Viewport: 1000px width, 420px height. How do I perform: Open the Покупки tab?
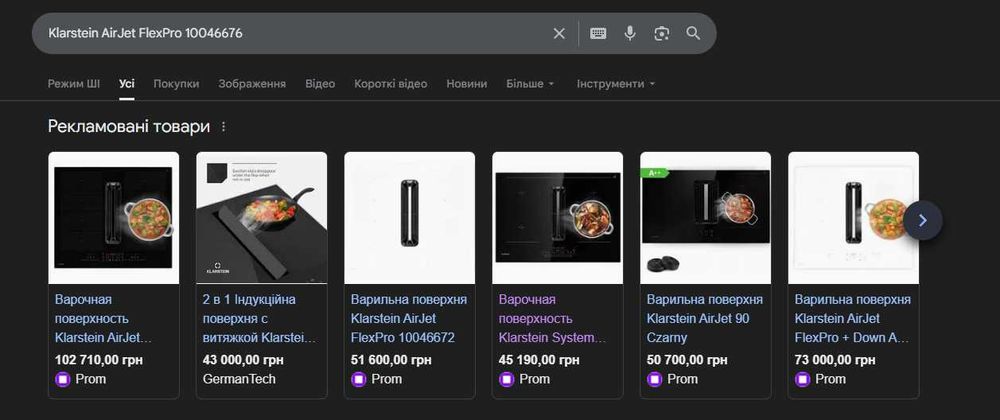(x=176, y=83)
